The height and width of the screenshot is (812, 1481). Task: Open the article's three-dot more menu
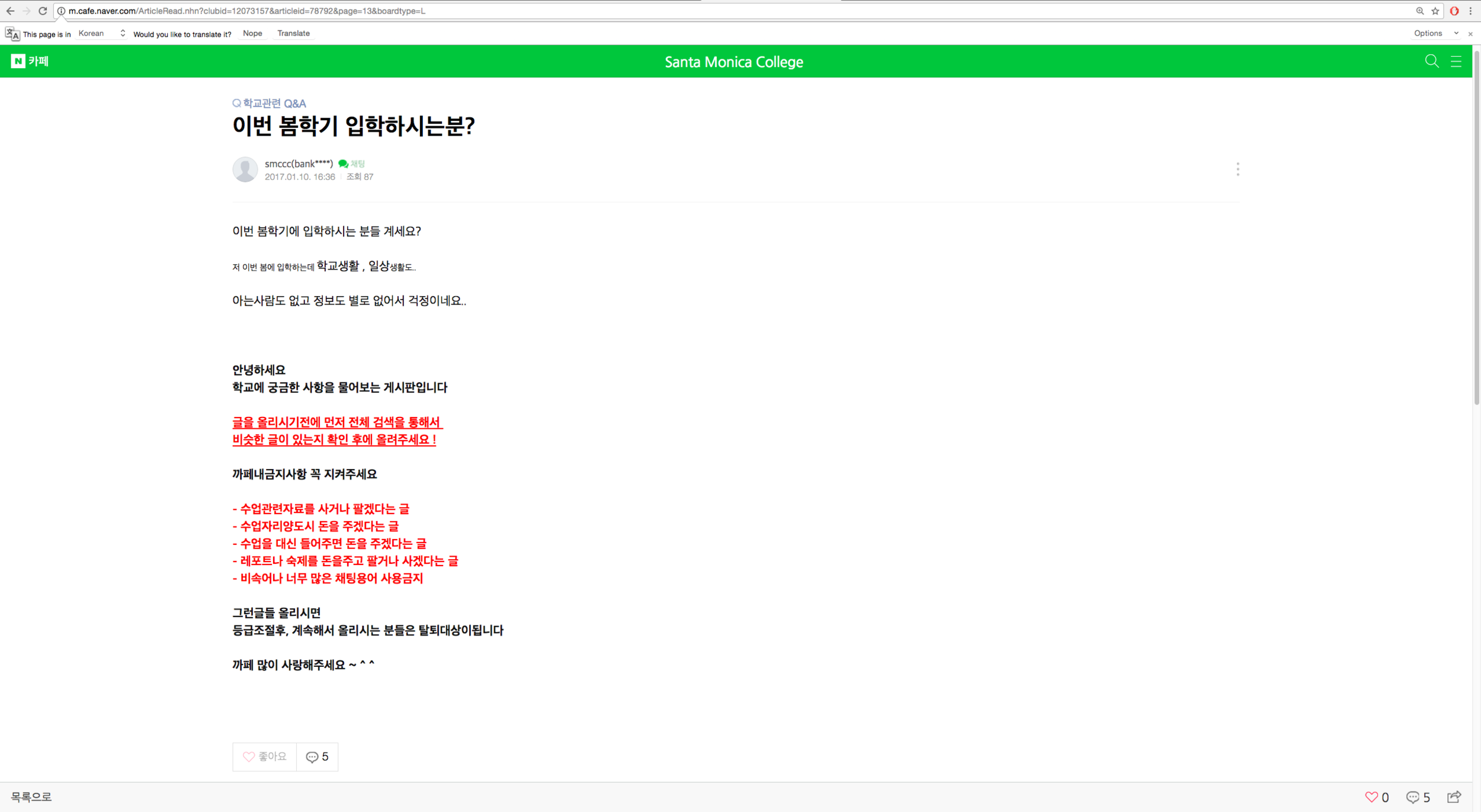(x=1238, y=169)
